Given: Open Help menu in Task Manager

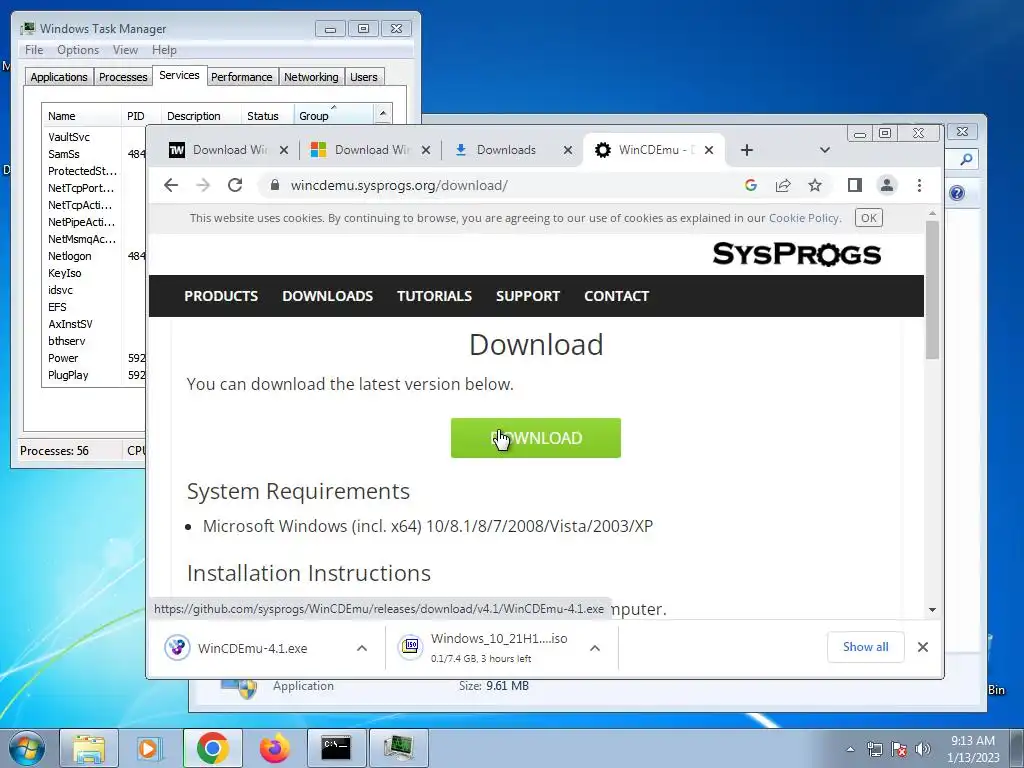Looking at the screenshot, I should click(164, 50).
